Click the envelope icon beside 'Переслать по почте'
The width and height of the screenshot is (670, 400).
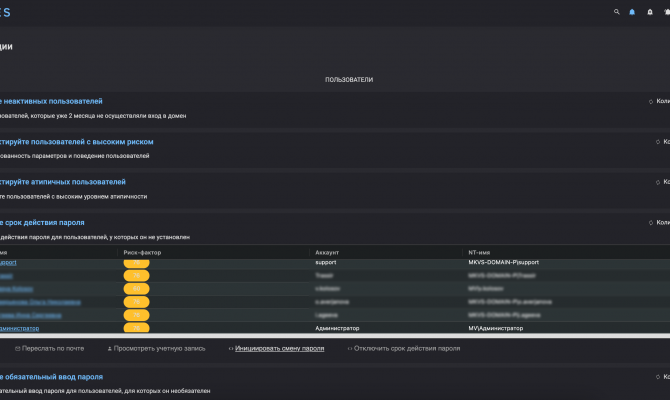[x=18, y=349]
